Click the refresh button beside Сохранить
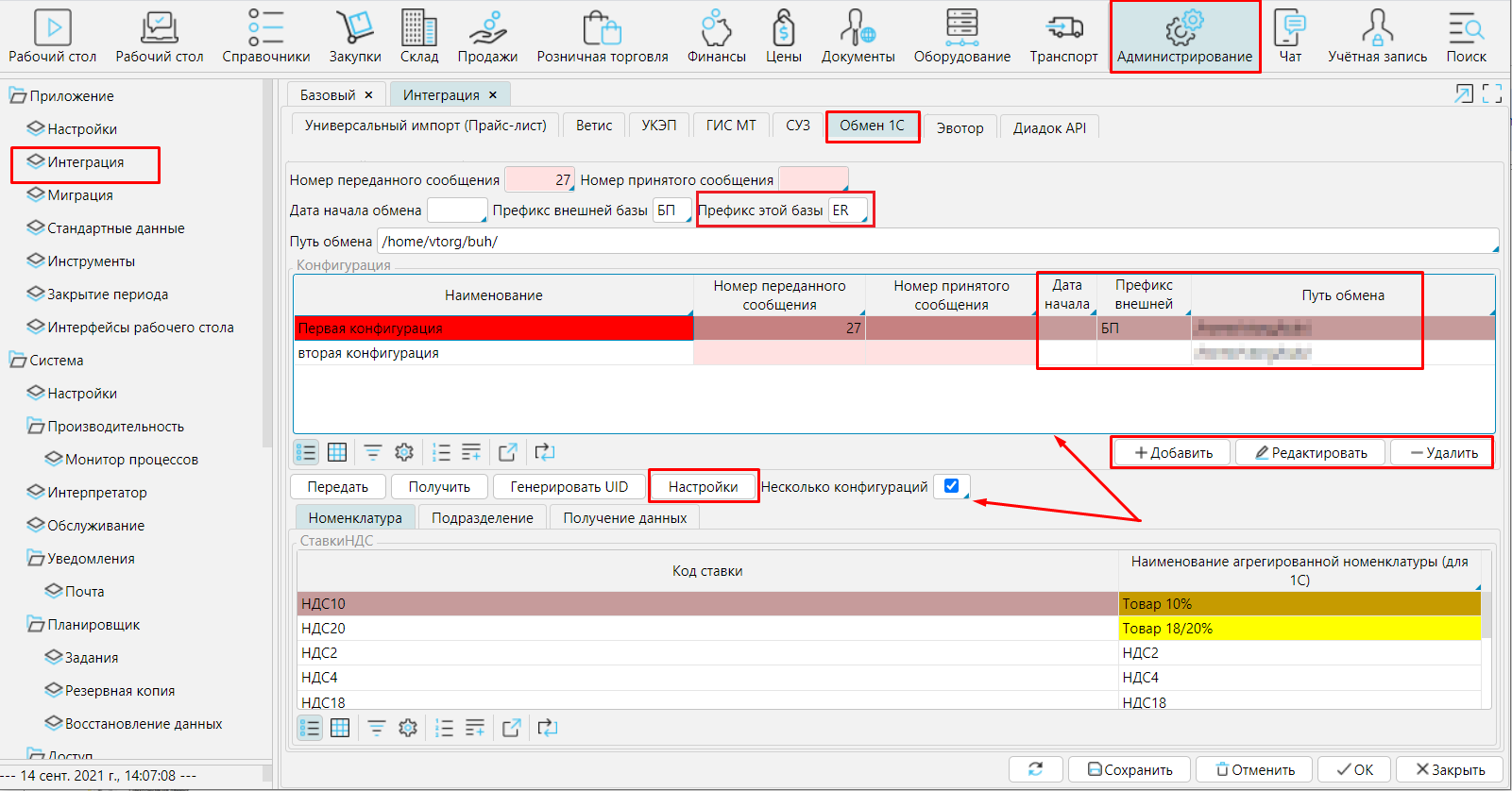This screenshot has width=1512, height=791. pos(1035,769)
